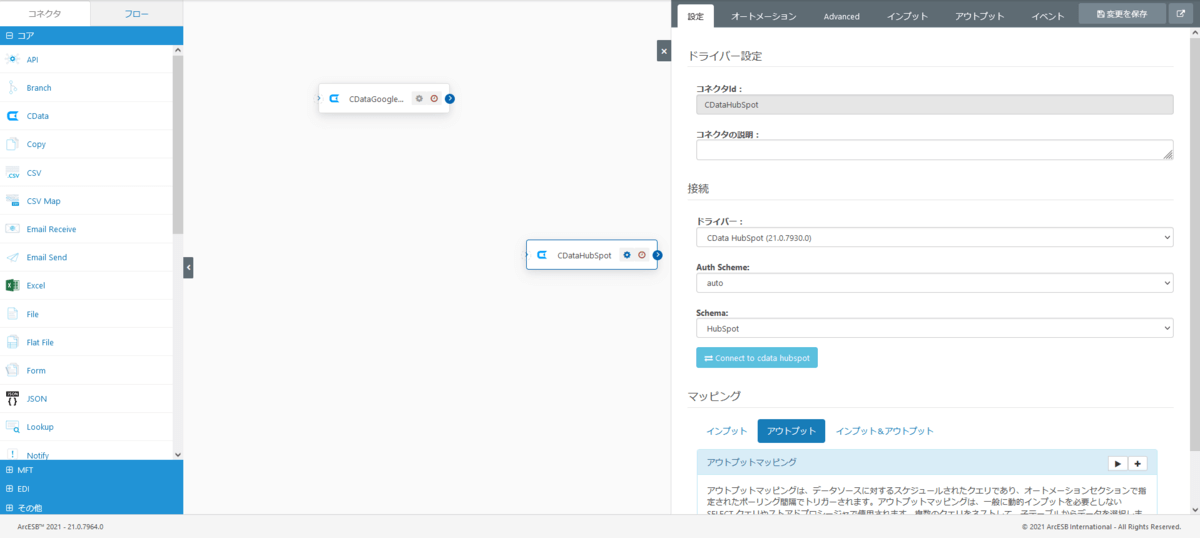Select the Form connector icon
1200x538 pixels.
click(x=13, y=370)
